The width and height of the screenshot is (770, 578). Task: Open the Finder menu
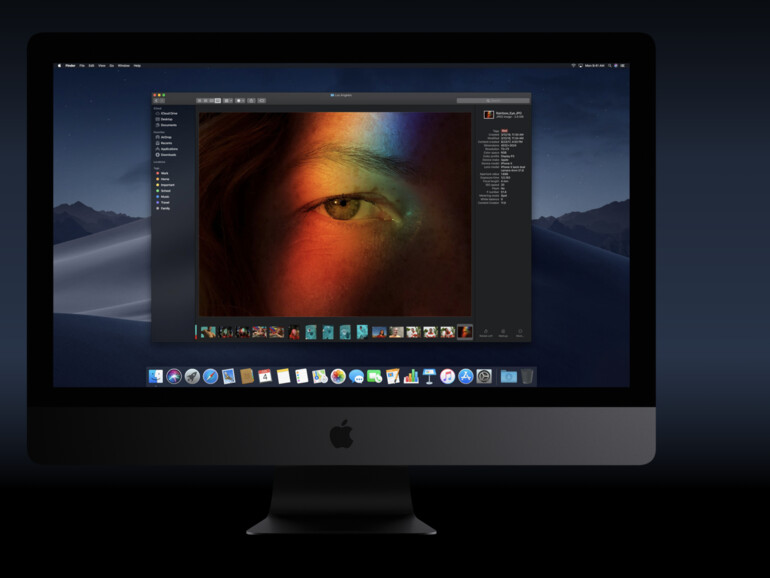point(71,65)
